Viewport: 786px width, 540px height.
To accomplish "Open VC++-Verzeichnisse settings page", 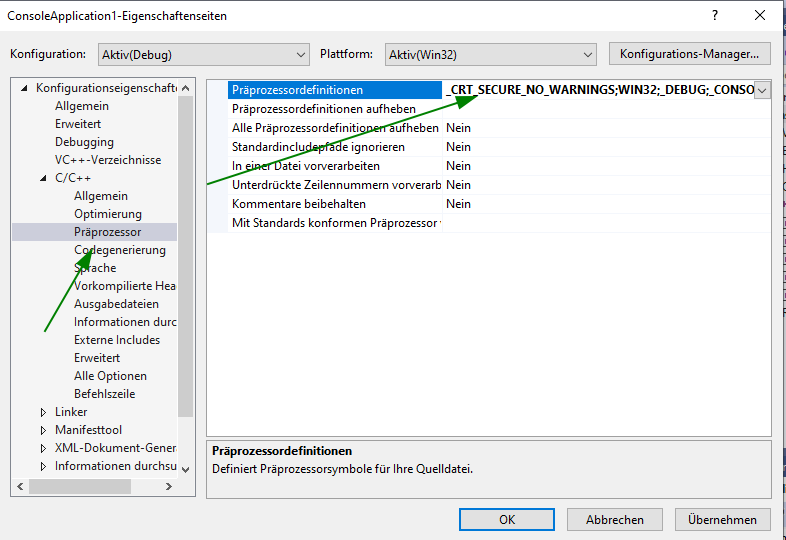I will point(107,160).
